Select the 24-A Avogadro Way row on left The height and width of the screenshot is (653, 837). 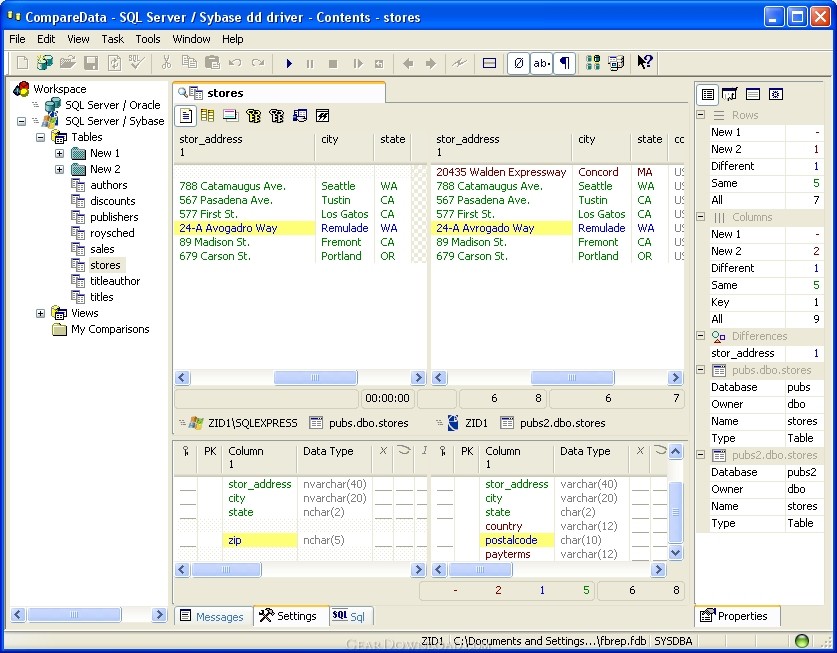coord(228,228)
